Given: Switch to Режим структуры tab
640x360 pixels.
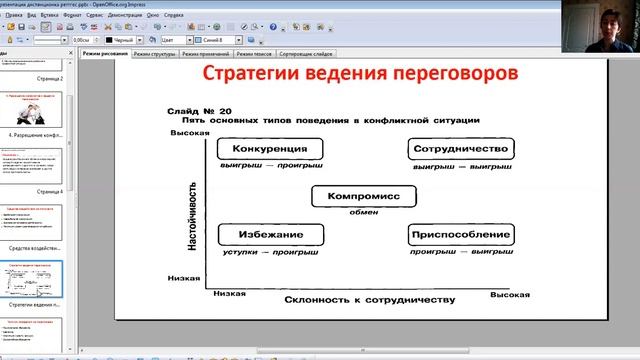Looking at the screenshot, I should click(155, 54).
